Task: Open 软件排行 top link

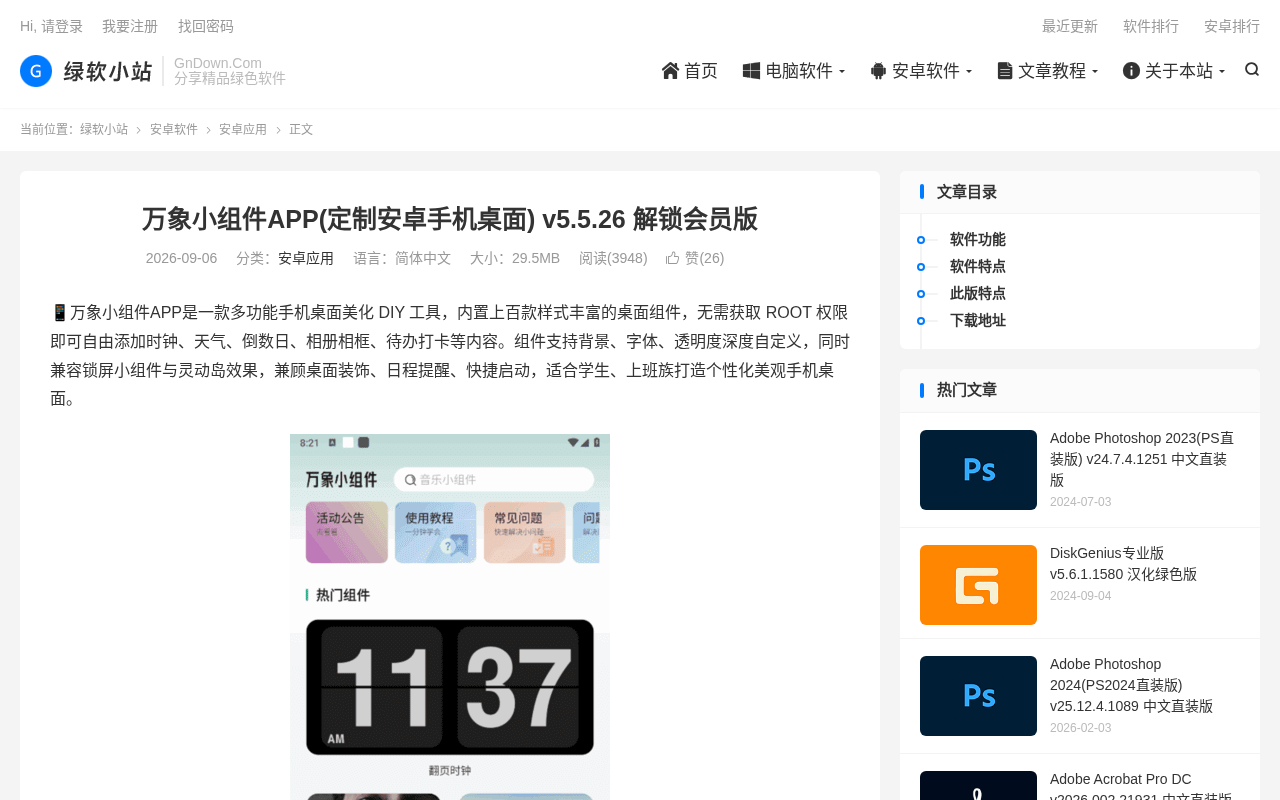Action: [1151, 26]
